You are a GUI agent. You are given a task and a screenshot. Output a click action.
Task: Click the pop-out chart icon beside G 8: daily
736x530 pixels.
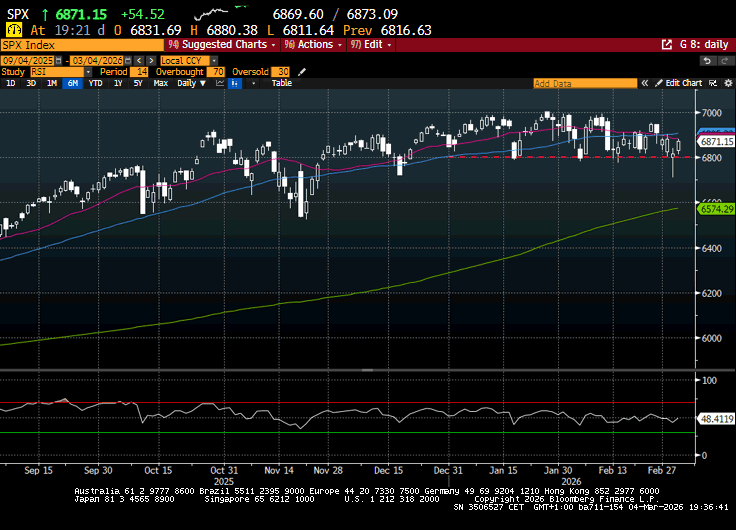click(x=667, y=45)
